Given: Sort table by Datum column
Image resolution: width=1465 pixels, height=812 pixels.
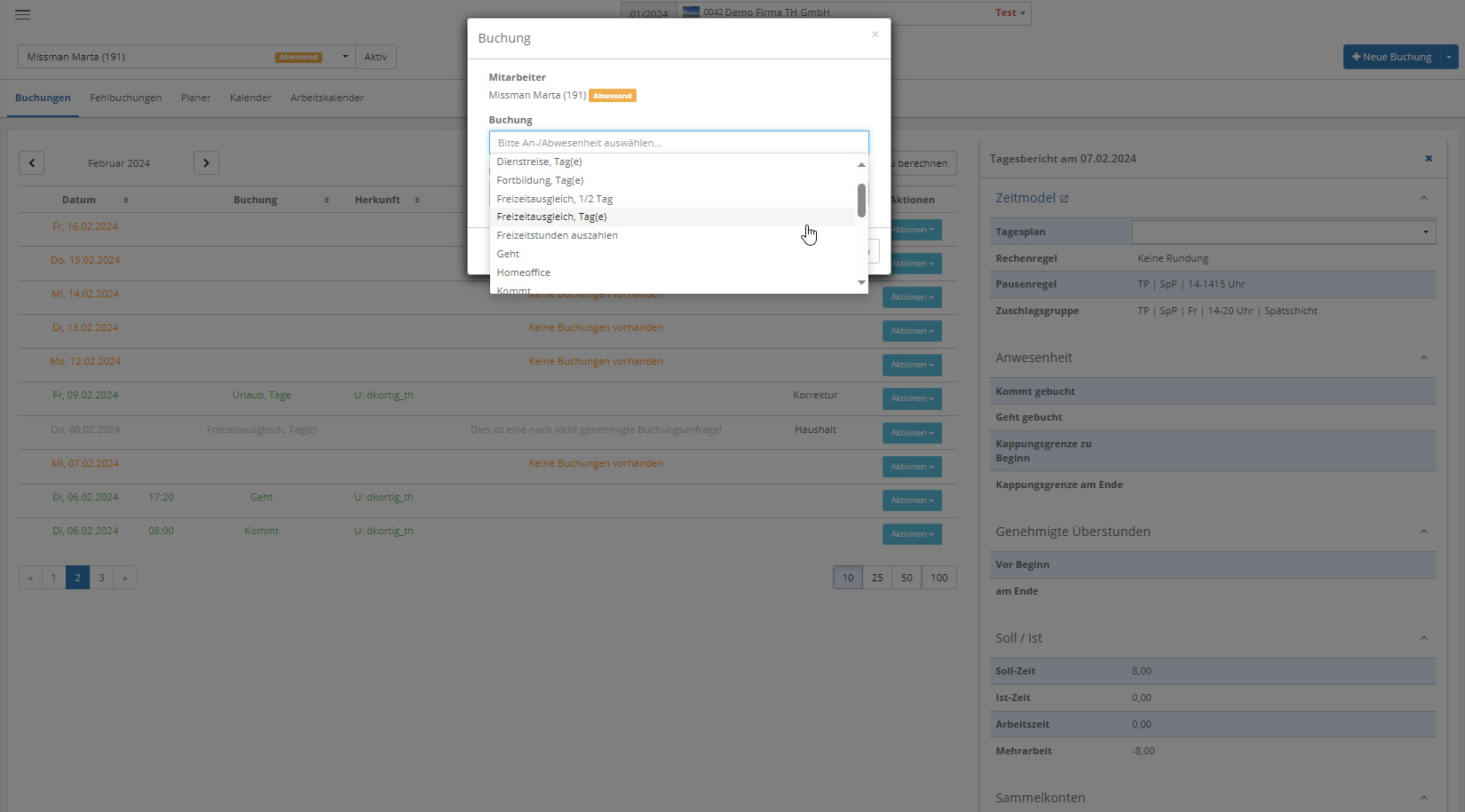Looking at the screenshot, I should [x=125, y=201].
